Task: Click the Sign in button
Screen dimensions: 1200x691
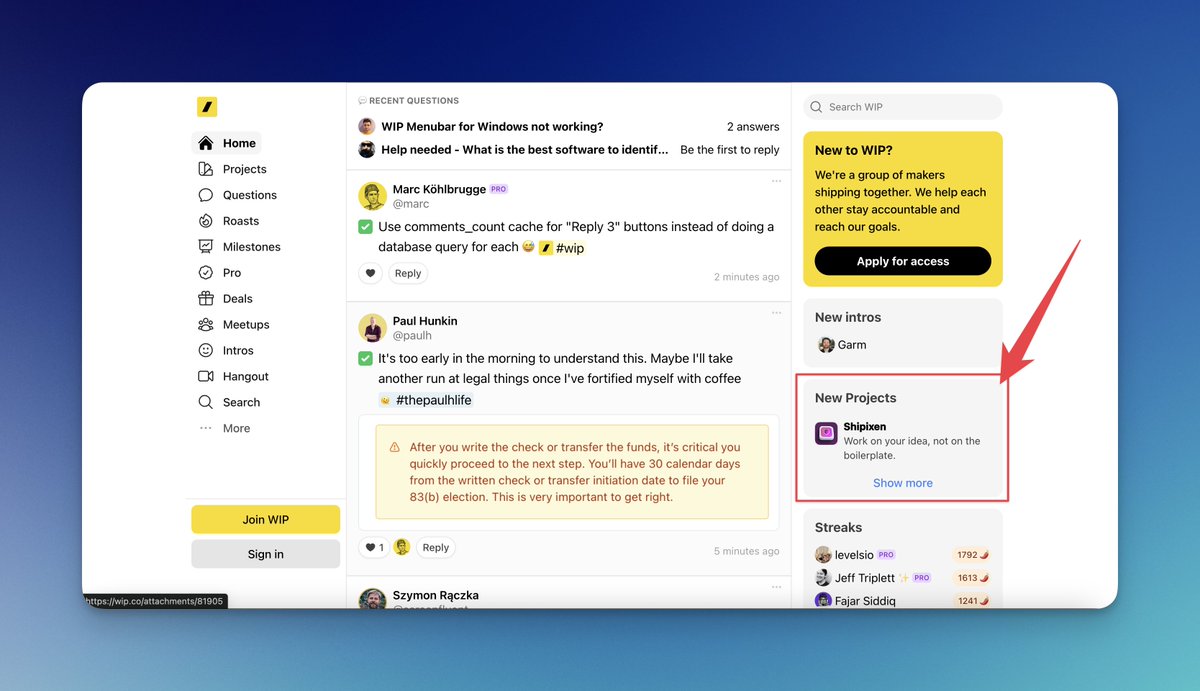Action: (266, 554)
